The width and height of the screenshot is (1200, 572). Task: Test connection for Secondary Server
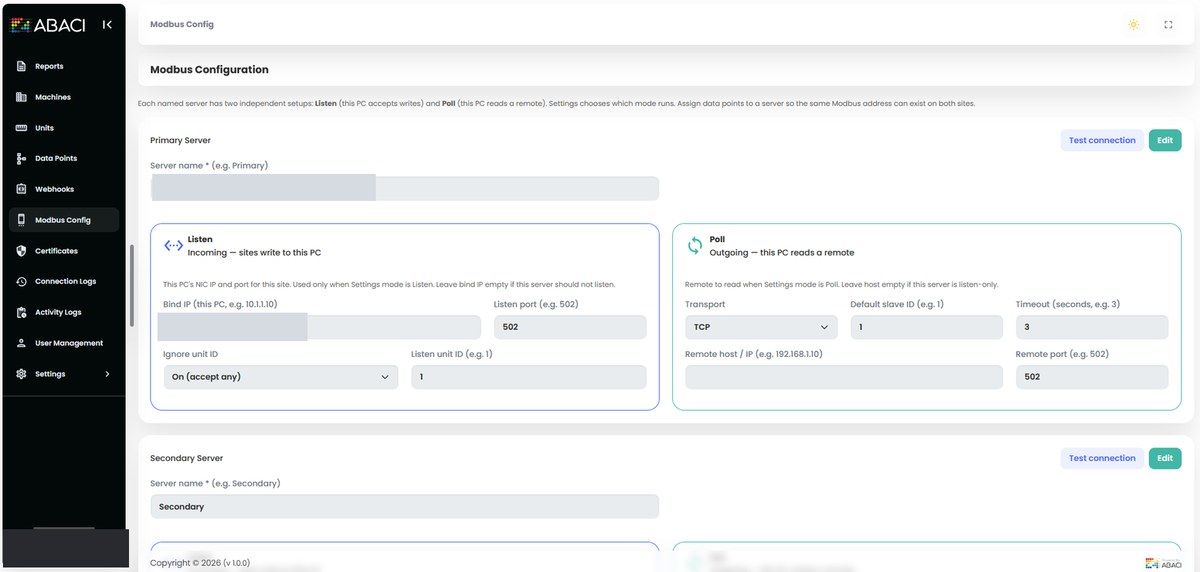point(1102,458)
